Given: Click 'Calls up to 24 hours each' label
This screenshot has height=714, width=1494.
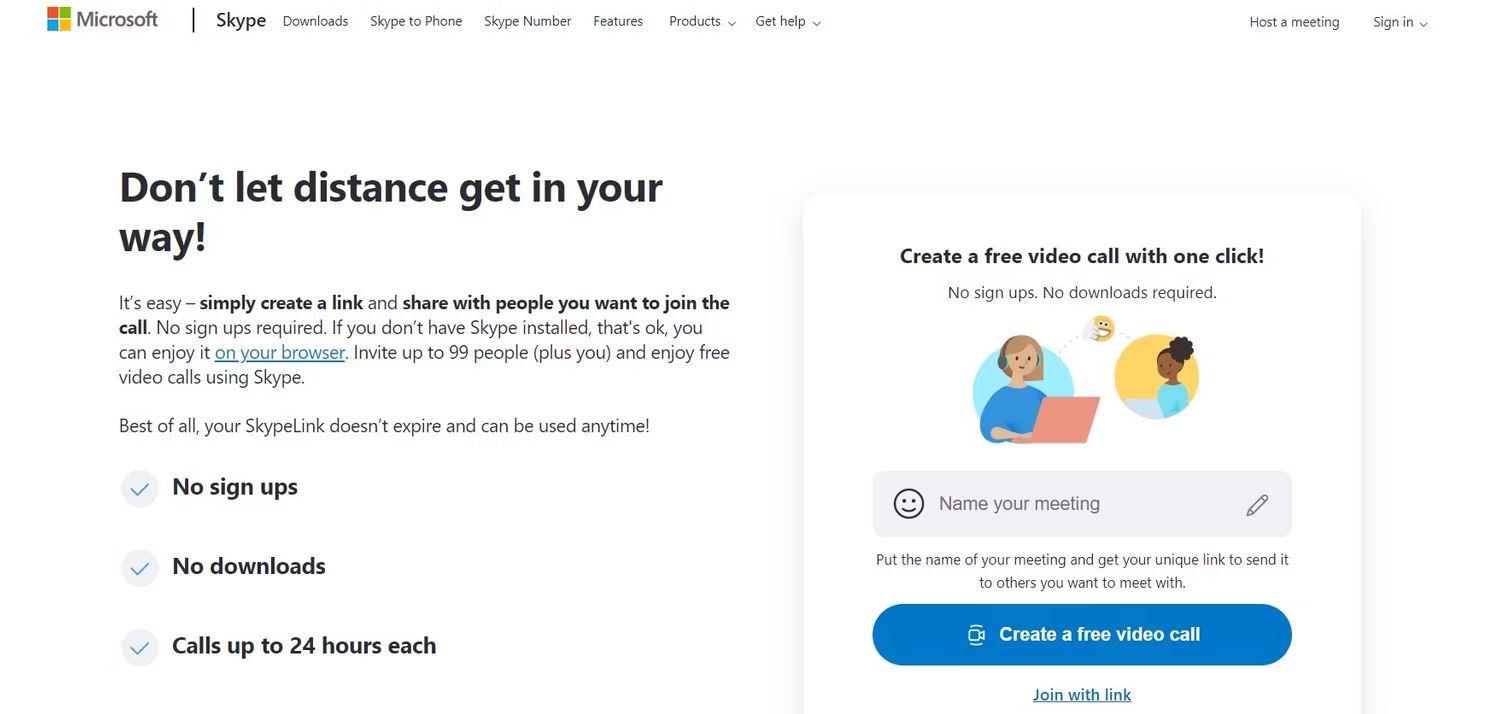Looking at the screenshot, I should pos(304,646).
